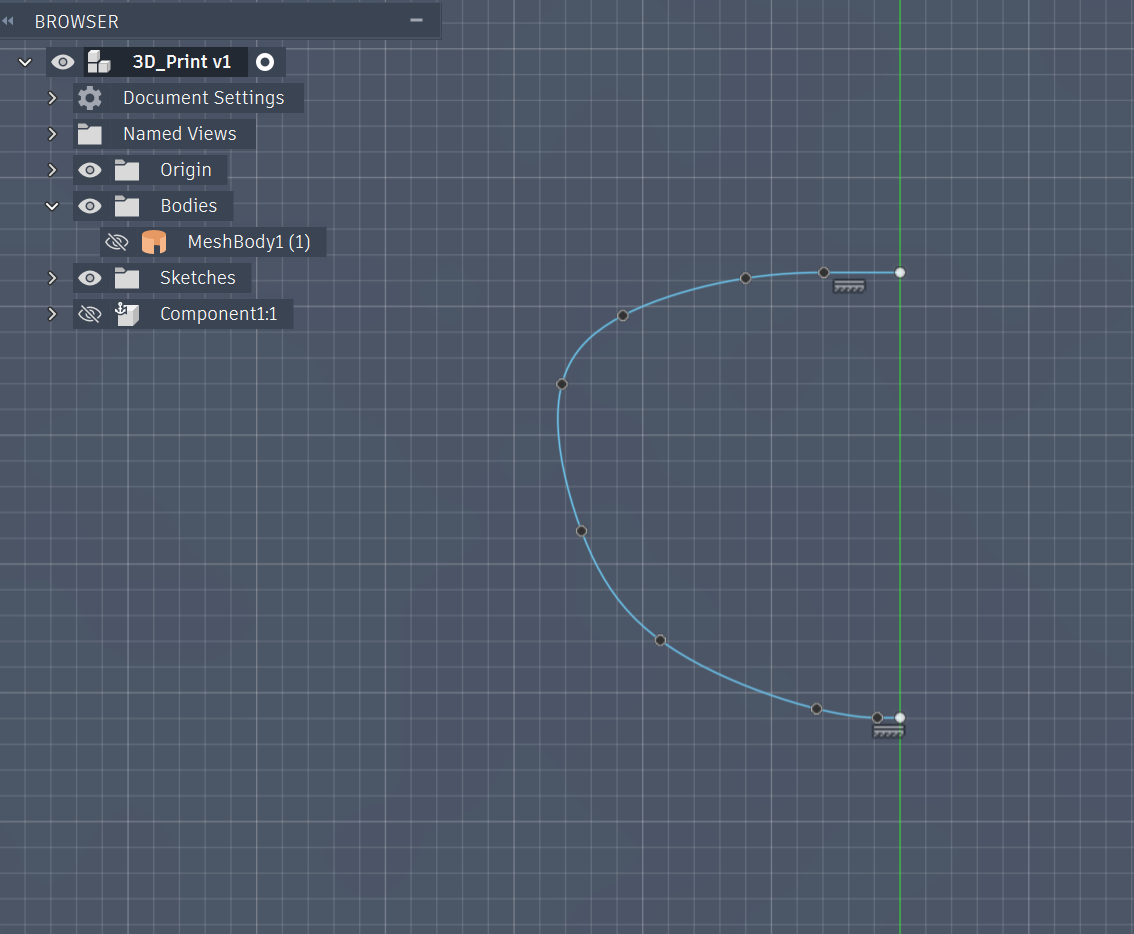The image size is (1134, 934).
Task: Click the Sketches folder icon
Action: [x=127, y=278]
